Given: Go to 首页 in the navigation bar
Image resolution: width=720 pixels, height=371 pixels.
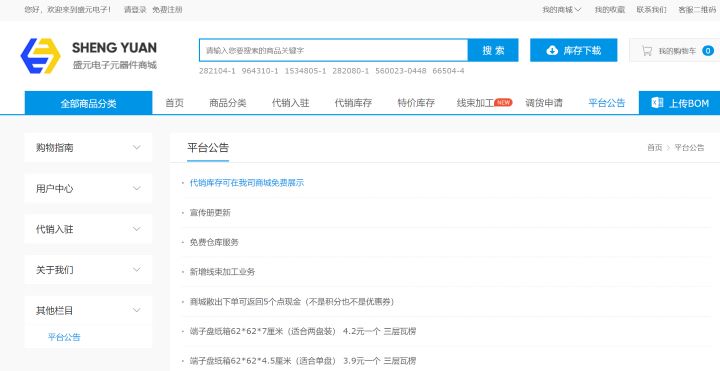Looking at the screenshot, I should click(x=174, y=103).
